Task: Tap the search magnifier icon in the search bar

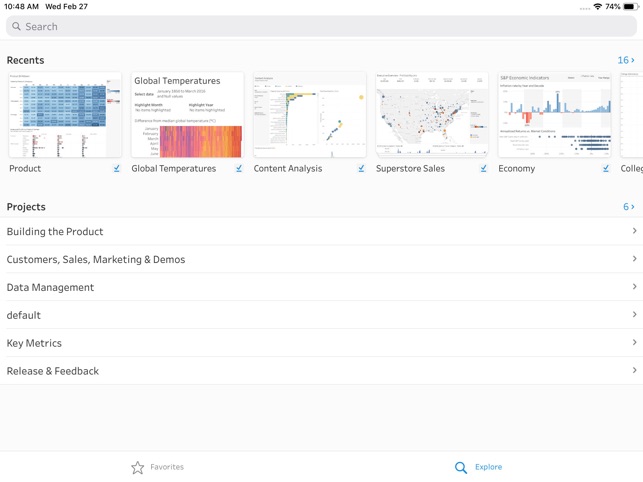Action: coord(16,26)
